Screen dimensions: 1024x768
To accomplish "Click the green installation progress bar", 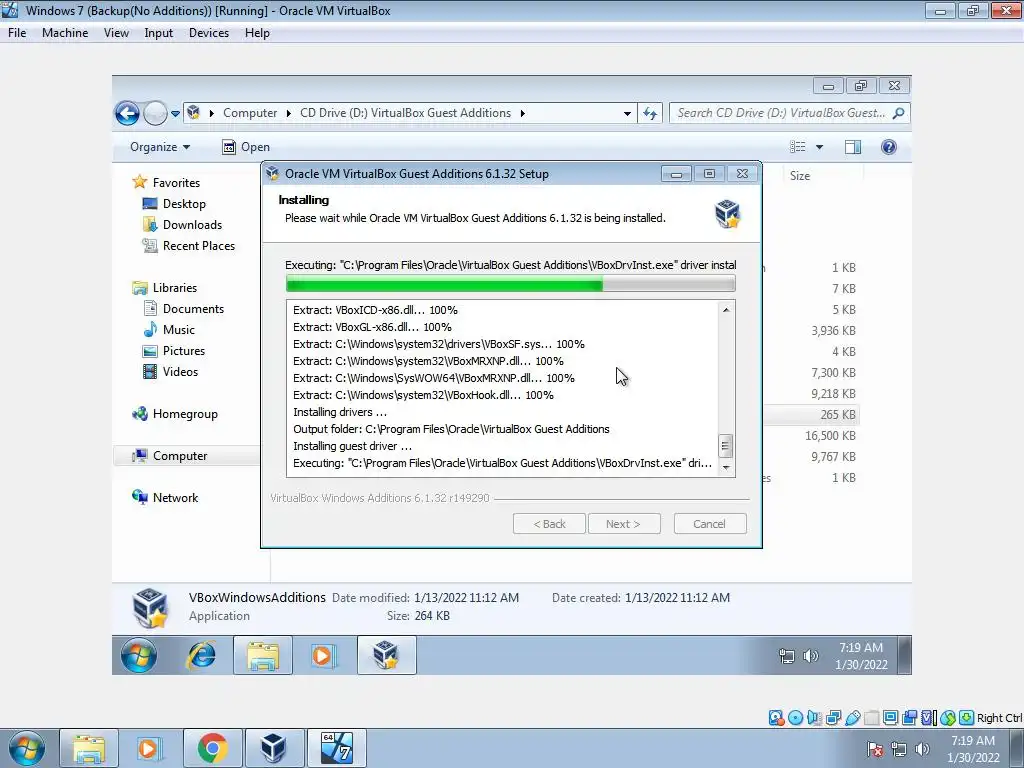I will tap(511, 283).
